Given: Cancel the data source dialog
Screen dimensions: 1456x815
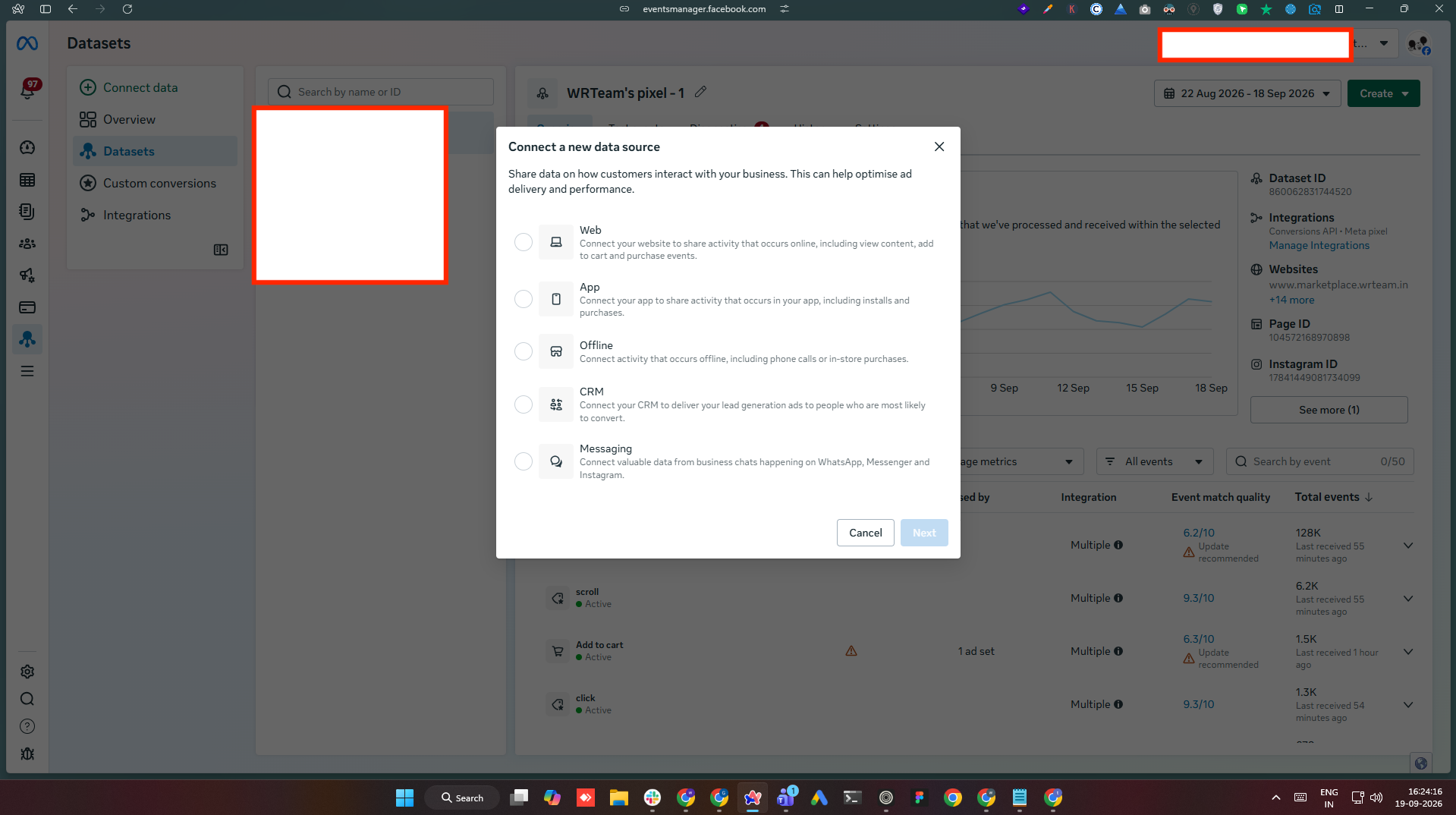Looking at the screenshot, I should [865, 533].
